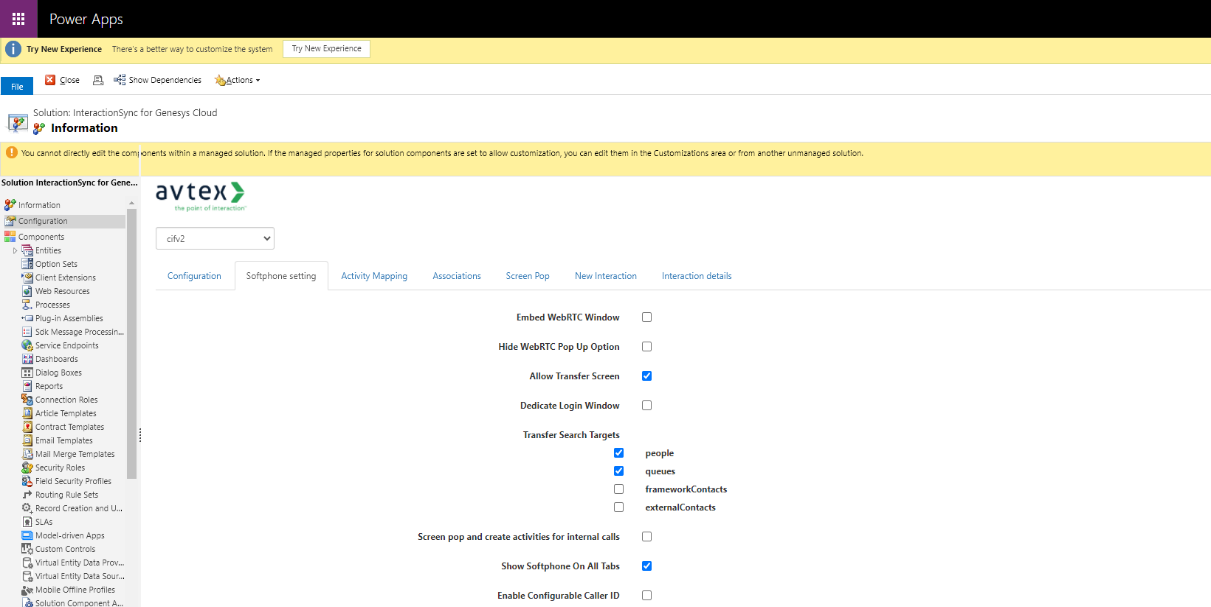Screen dimensions: 1211x607
Task: Click the Option Sets icon
Action: point(27,264)
